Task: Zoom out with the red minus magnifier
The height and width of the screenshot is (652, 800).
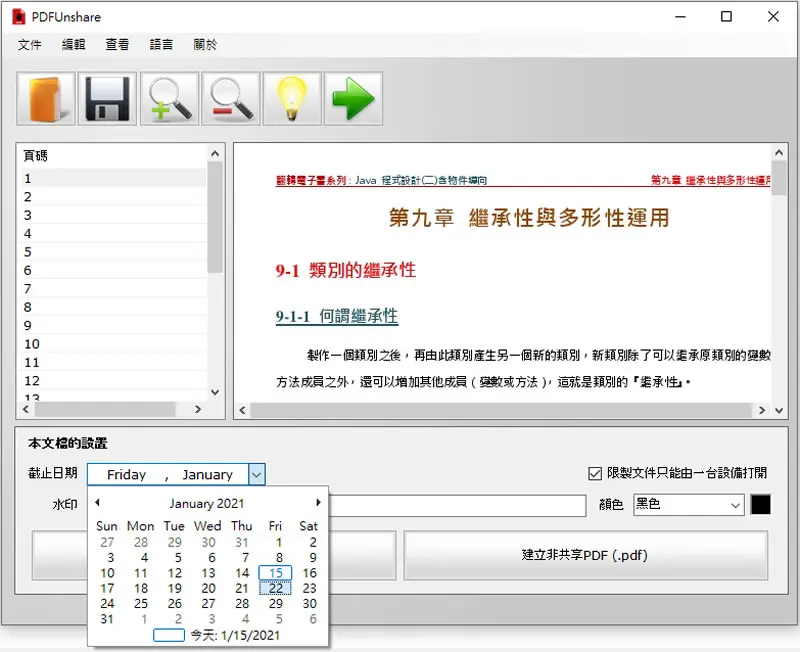Action: click(x=231, y=99)
